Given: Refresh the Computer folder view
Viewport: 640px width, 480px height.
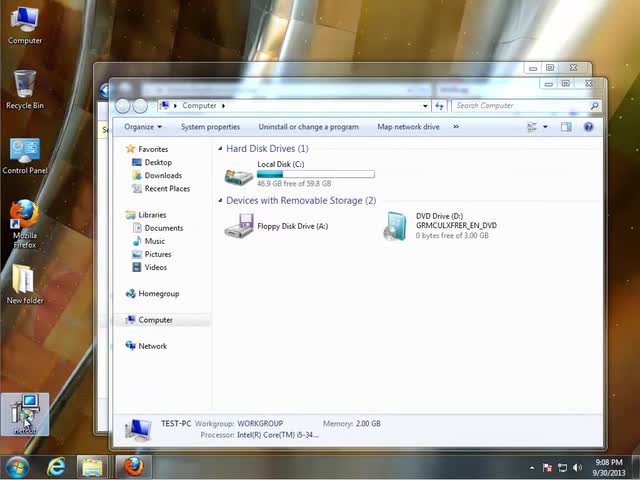Looking at the screenshot, I should (x=440, y=106).
